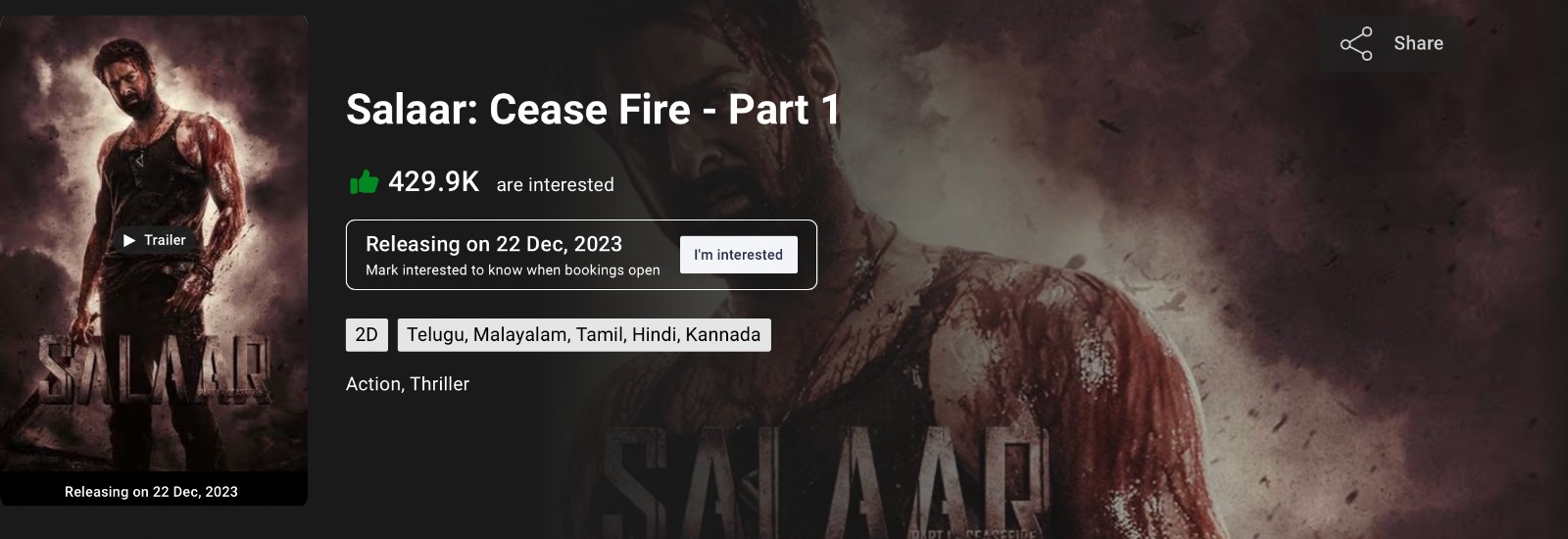The image size is (1568, 539).
Task: Click the SALAAR logo on the small poster
Action: tap(154, 372)
